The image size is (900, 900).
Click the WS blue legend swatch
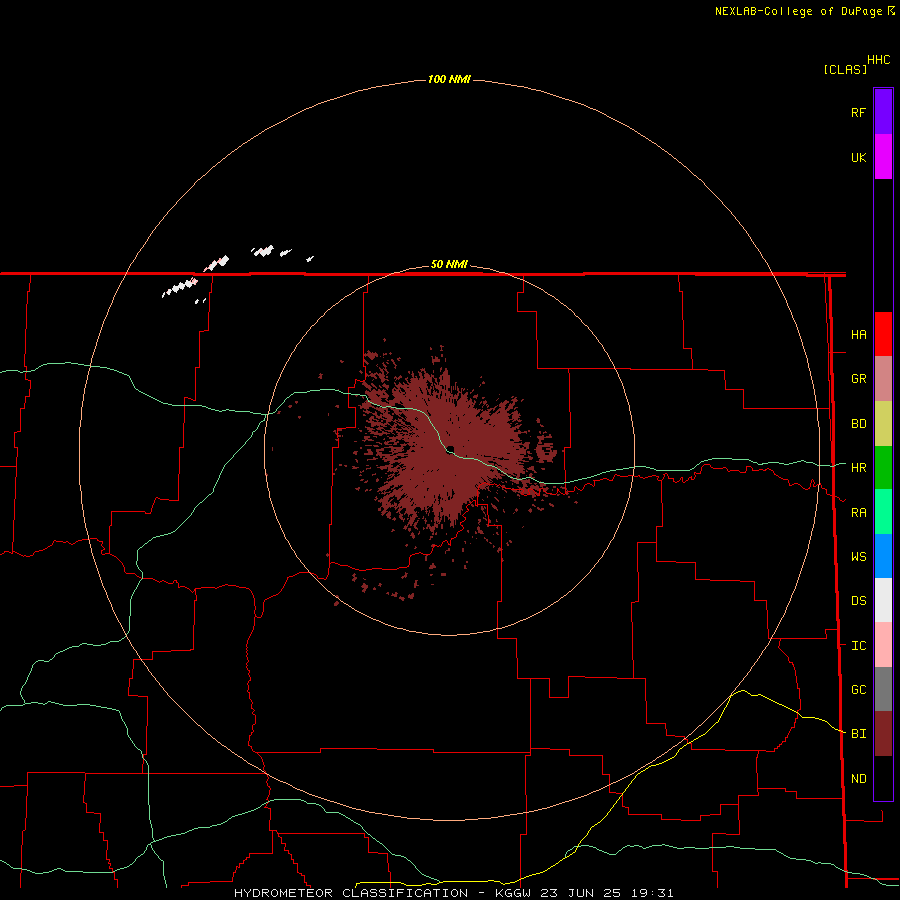point(883,556)
